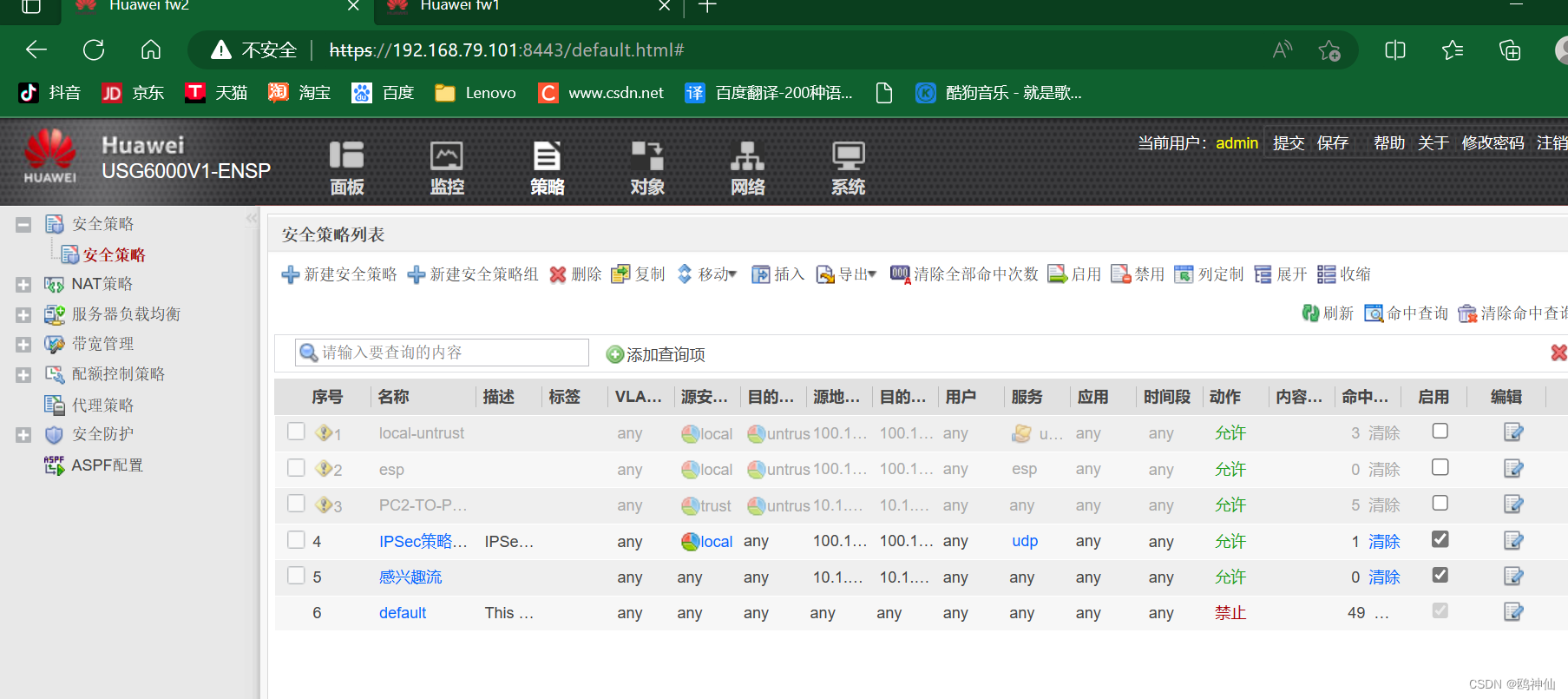Image resolution: width=1568 pixels, height=699 pixels.
Task: Open the 策略 policy icon
Action: click(548, 168)
